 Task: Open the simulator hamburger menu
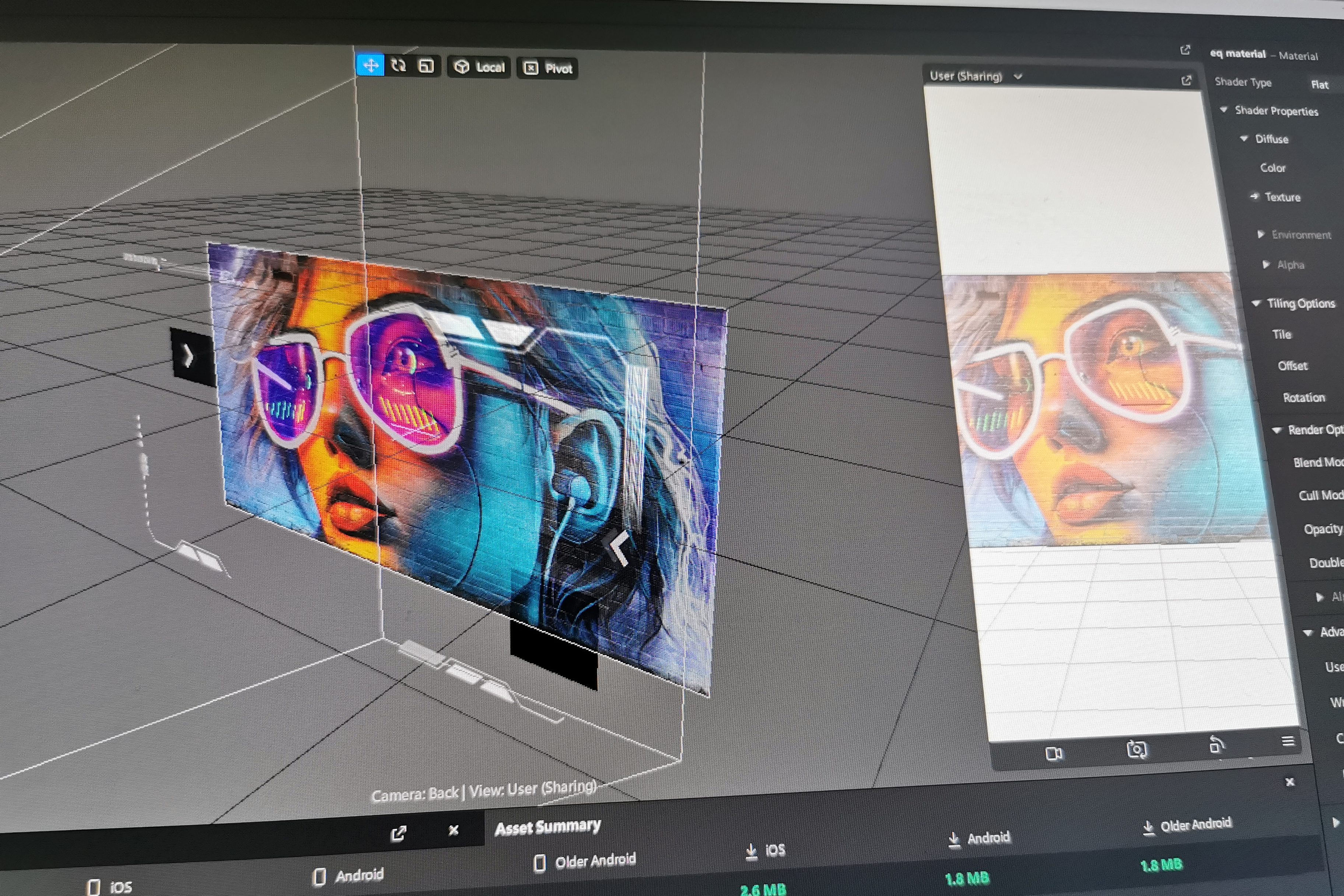1287,741
